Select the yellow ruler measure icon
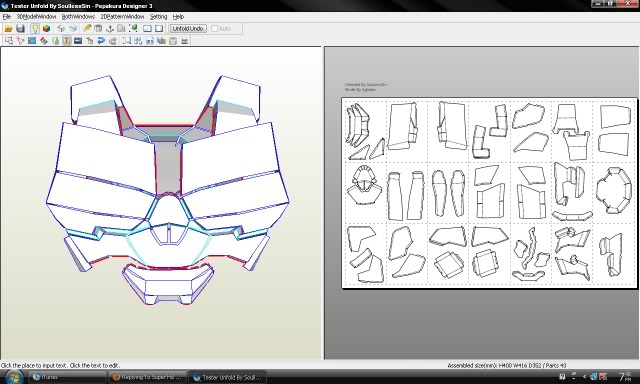Viewport: 640px width, 384px height. [x=87, y=29]
